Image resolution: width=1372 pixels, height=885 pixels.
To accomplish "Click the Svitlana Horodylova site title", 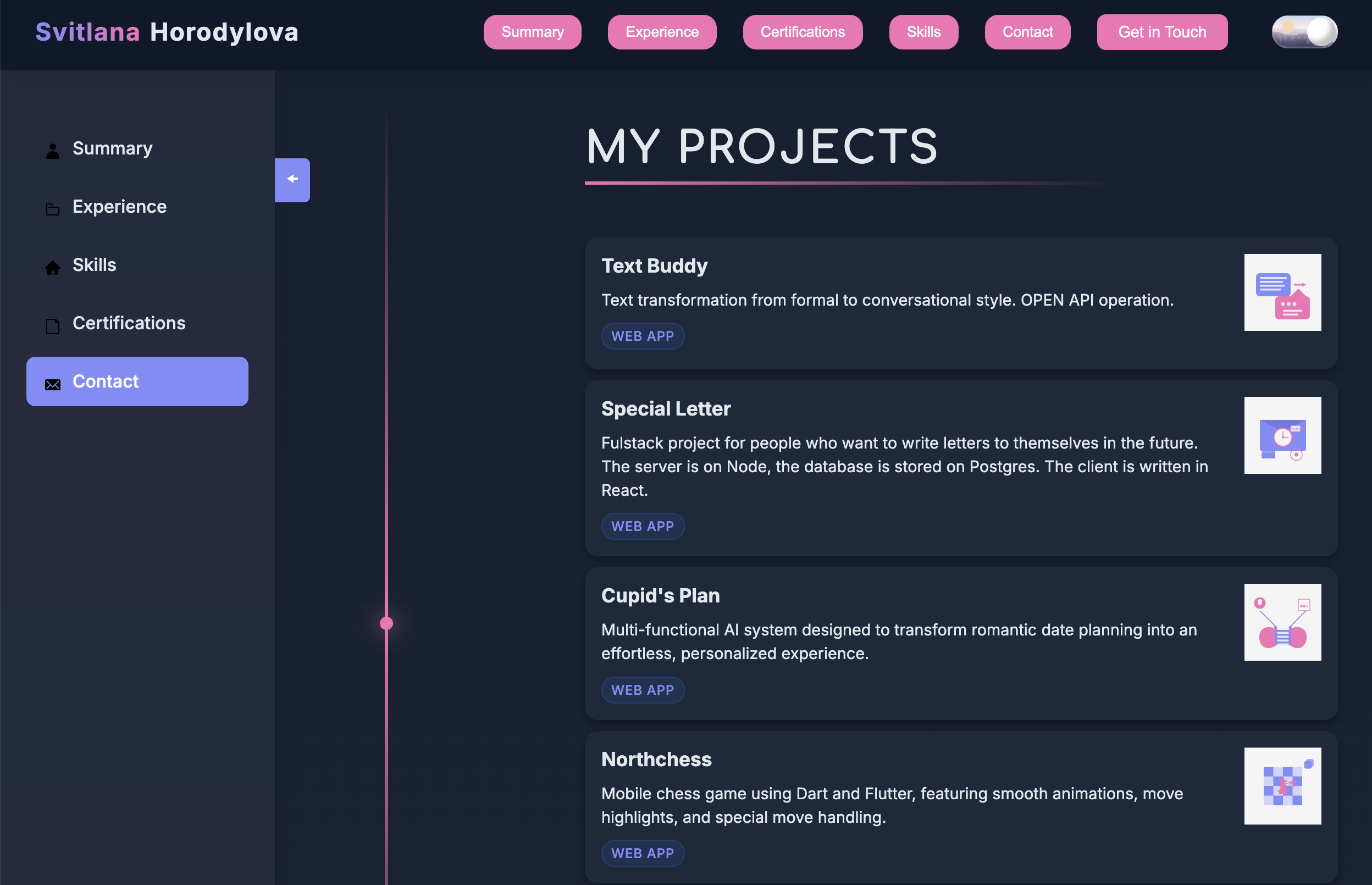I will coord(167,32).
